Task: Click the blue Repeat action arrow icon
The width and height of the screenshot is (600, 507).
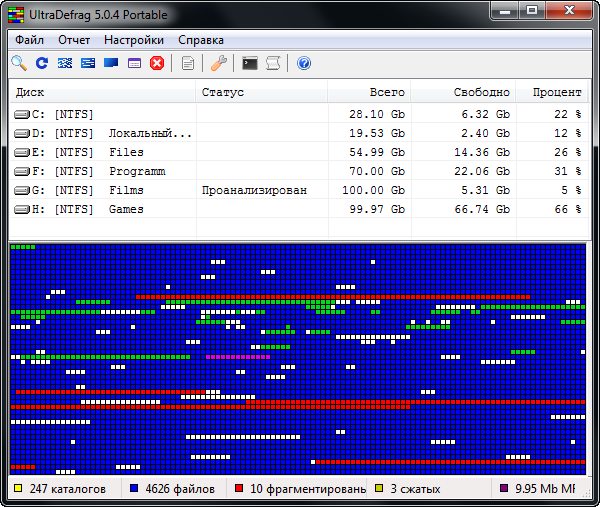Action: click(42, 64)
